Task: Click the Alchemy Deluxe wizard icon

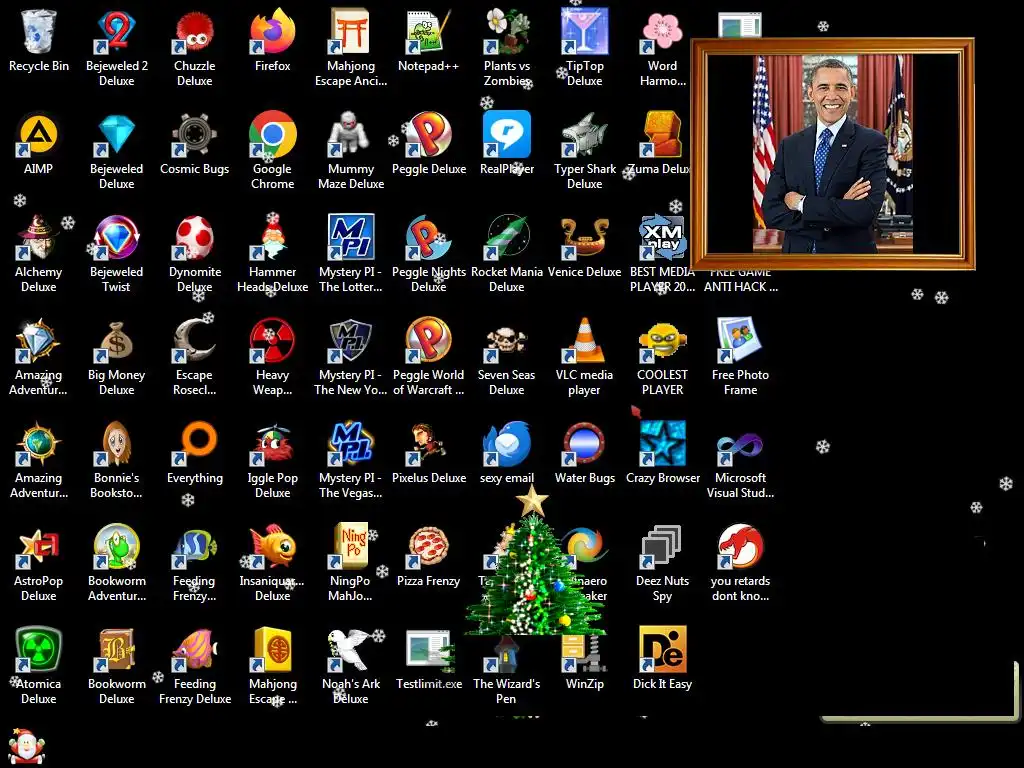Action: click(39, 238)
